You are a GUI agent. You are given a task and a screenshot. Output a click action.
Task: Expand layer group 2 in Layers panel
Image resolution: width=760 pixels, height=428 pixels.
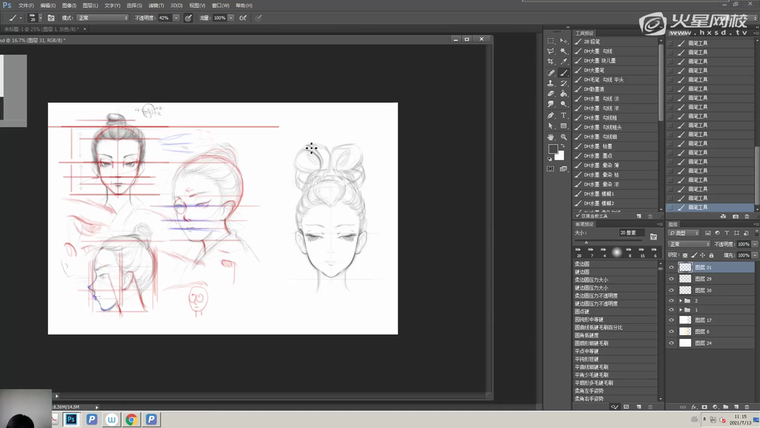(x=680, y=300)
